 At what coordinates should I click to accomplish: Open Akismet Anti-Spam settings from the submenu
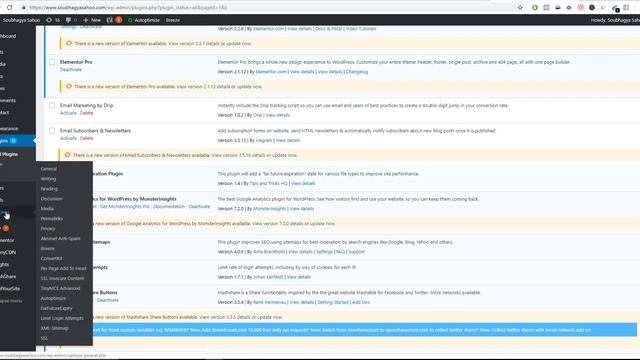pyautogui.click(x=60, y=238)
